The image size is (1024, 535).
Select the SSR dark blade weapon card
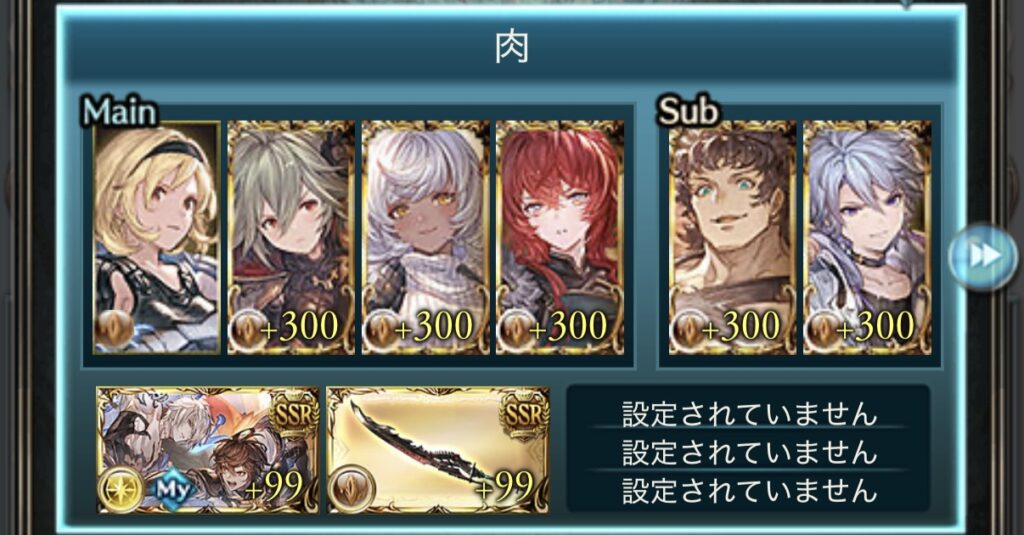(x=438, y=450)
